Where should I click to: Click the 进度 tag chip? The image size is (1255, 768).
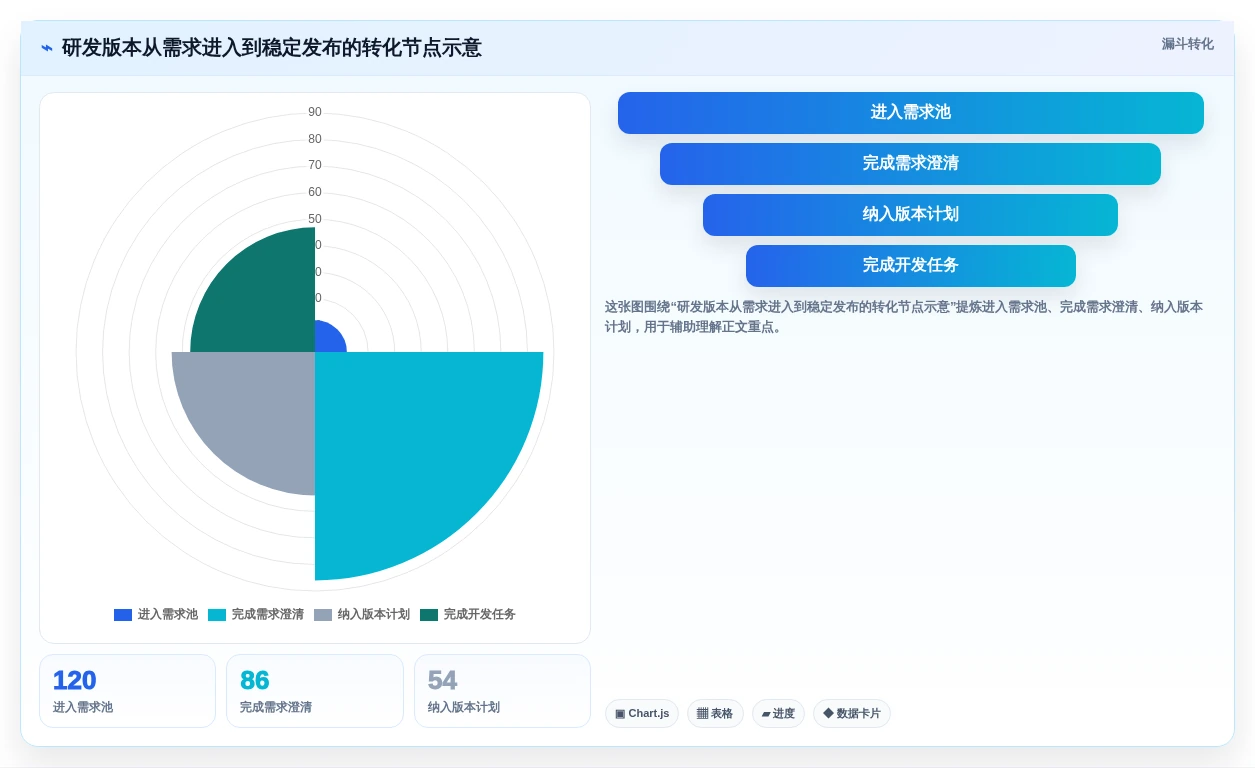pyautogui.click(x=778, y=713)
